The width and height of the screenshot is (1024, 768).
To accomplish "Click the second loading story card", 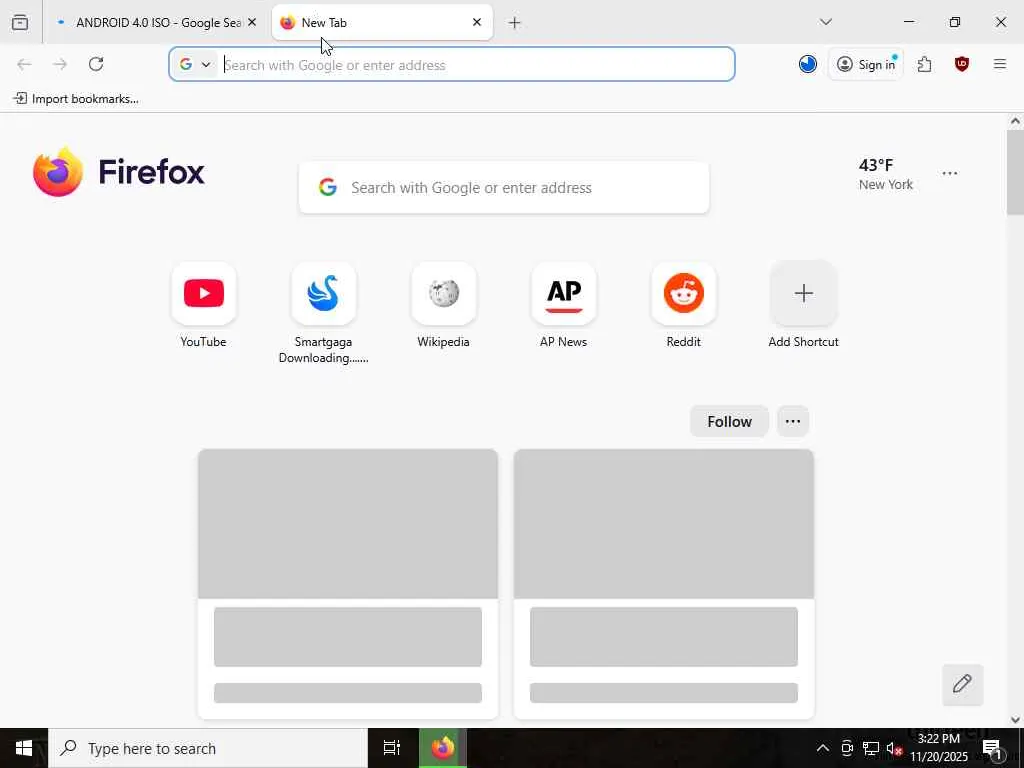I will click(x=664, y=583).
